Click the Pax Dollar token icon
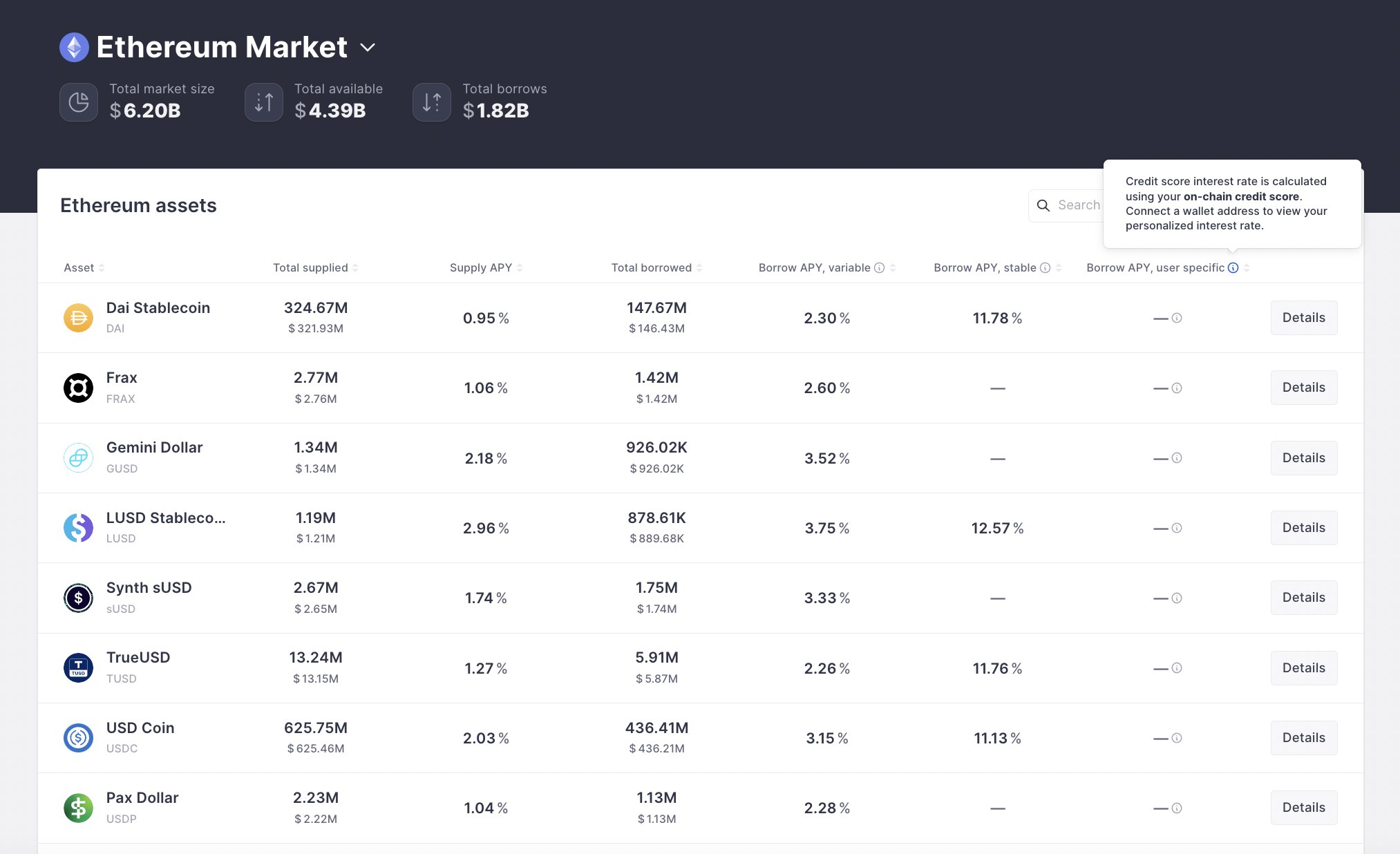 pos(78,808)
